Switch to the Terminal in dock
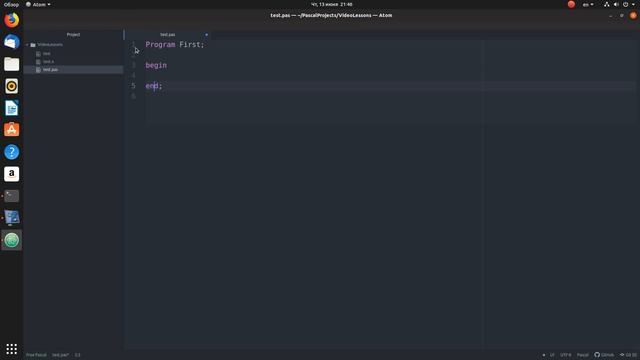640x360 pixels. click(x=11, y=196)
